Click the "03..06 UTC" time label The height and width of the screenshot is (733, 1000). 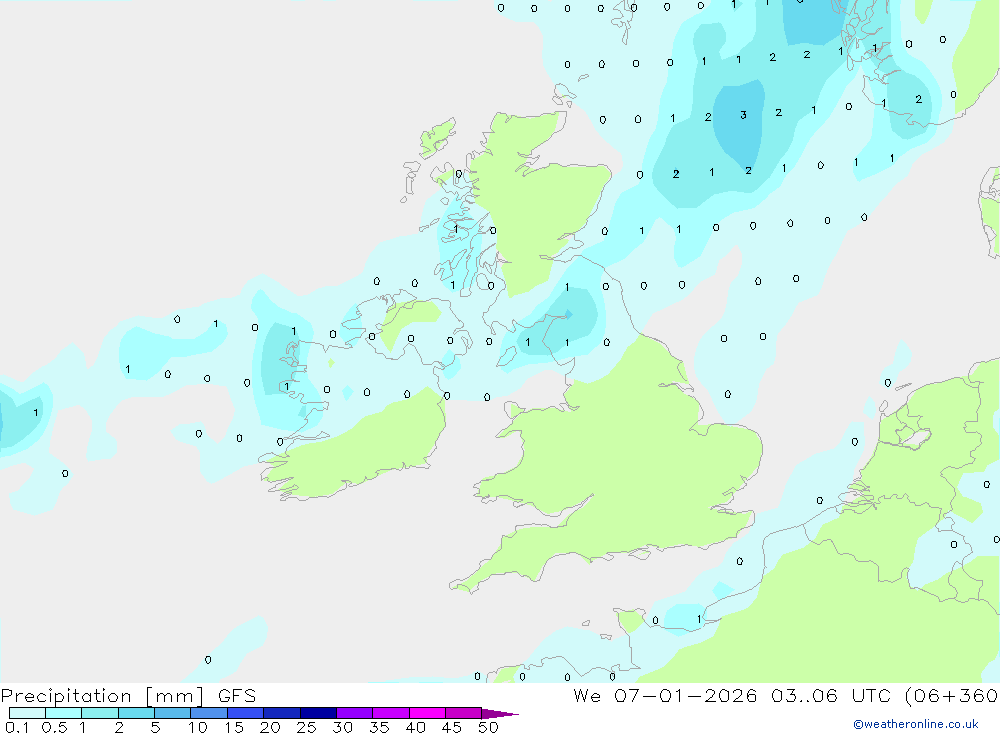pyautogui.click(x=830, y=696)
